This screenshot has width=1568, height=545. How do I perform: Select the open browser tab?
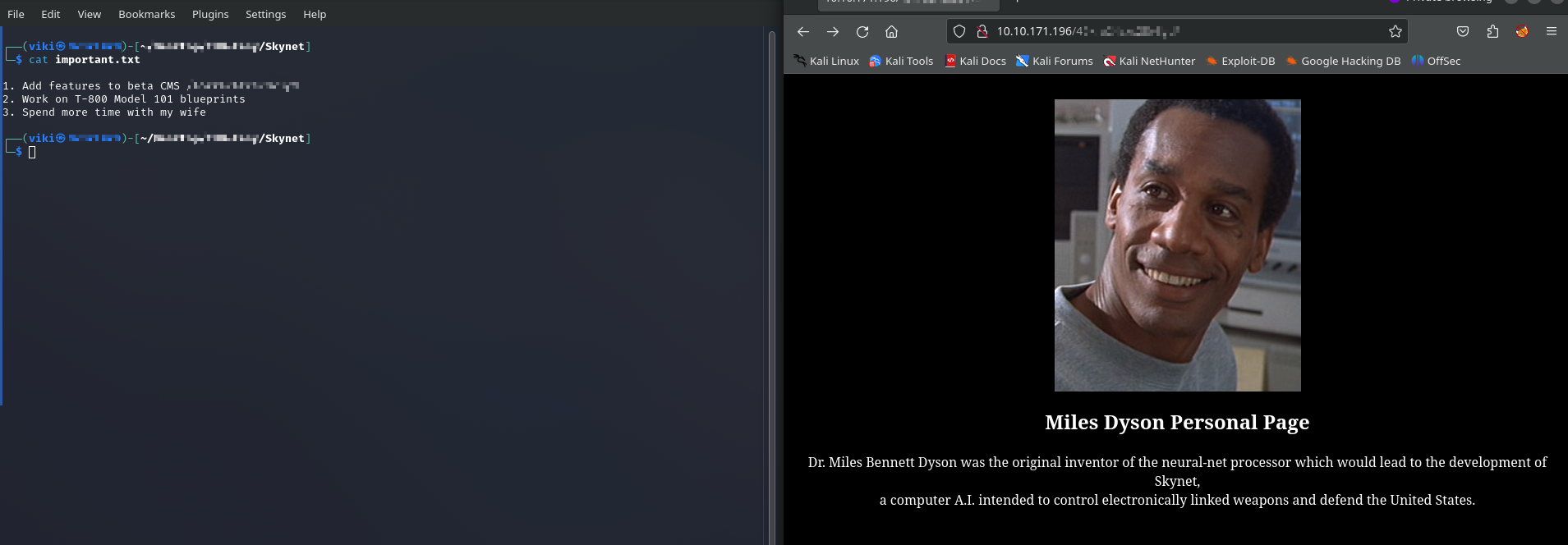pos(908,4)
